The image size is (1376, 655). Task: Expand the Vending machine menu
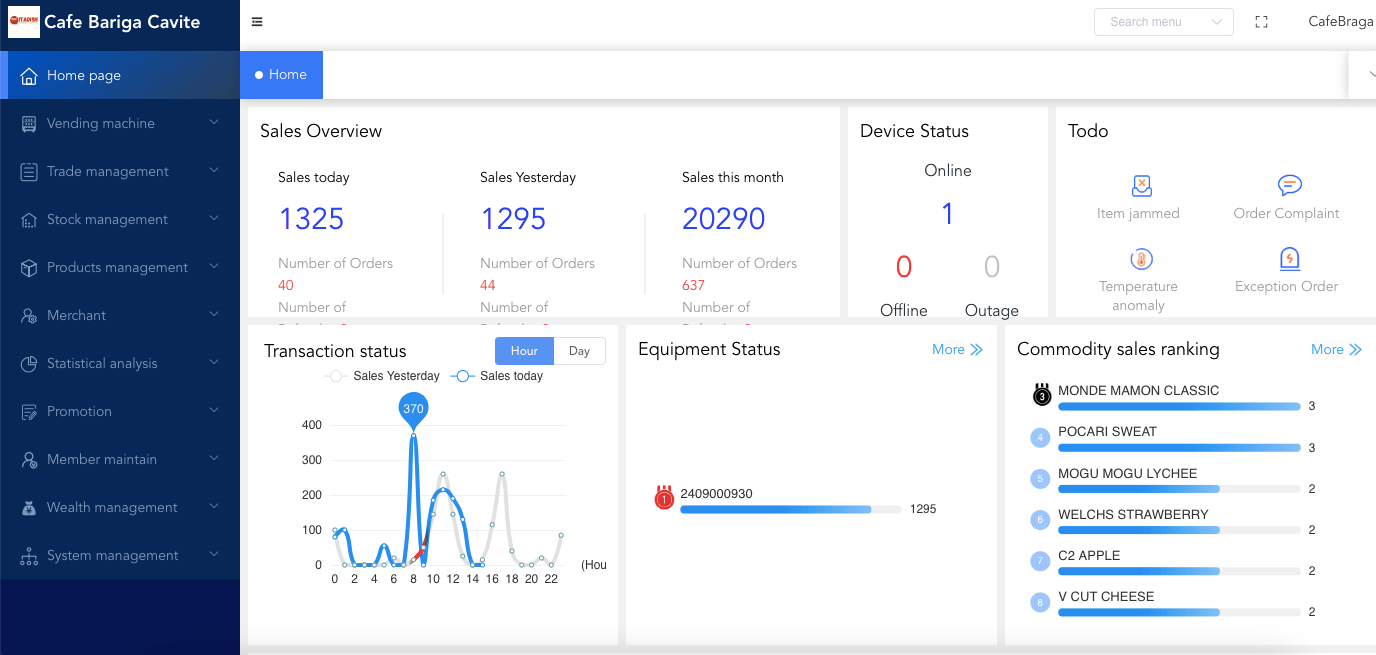120,123
